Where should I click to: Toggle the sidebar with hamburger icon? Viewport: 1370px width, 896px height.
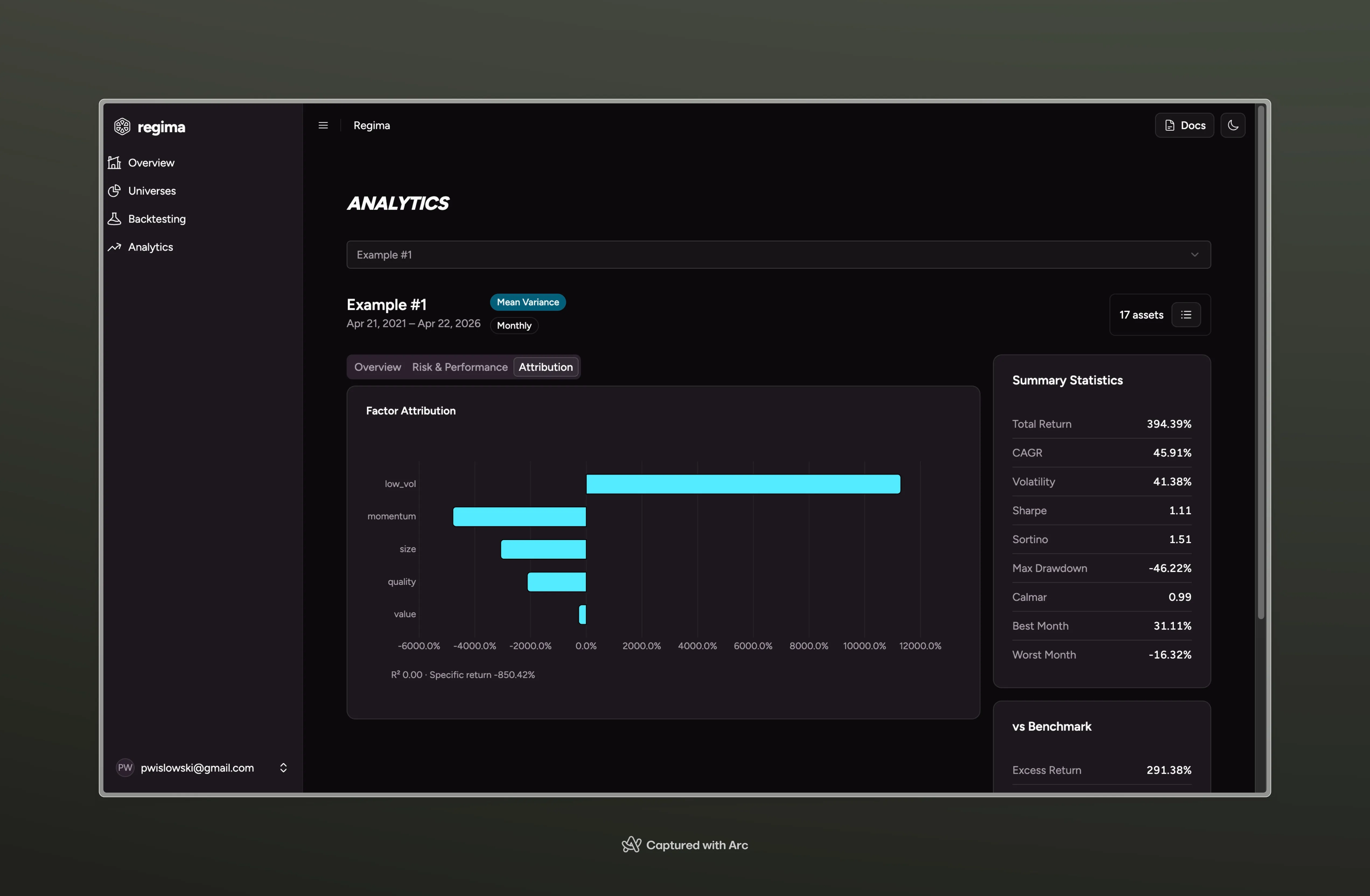323,125
